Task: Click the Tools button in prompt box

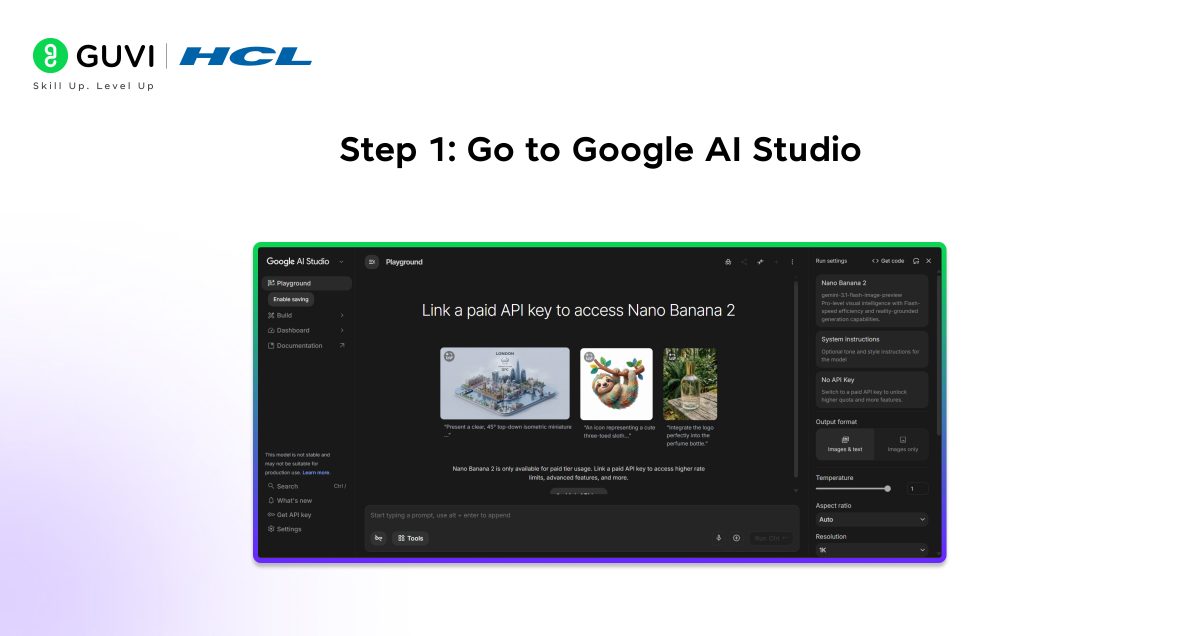Action: pos(411,538)
